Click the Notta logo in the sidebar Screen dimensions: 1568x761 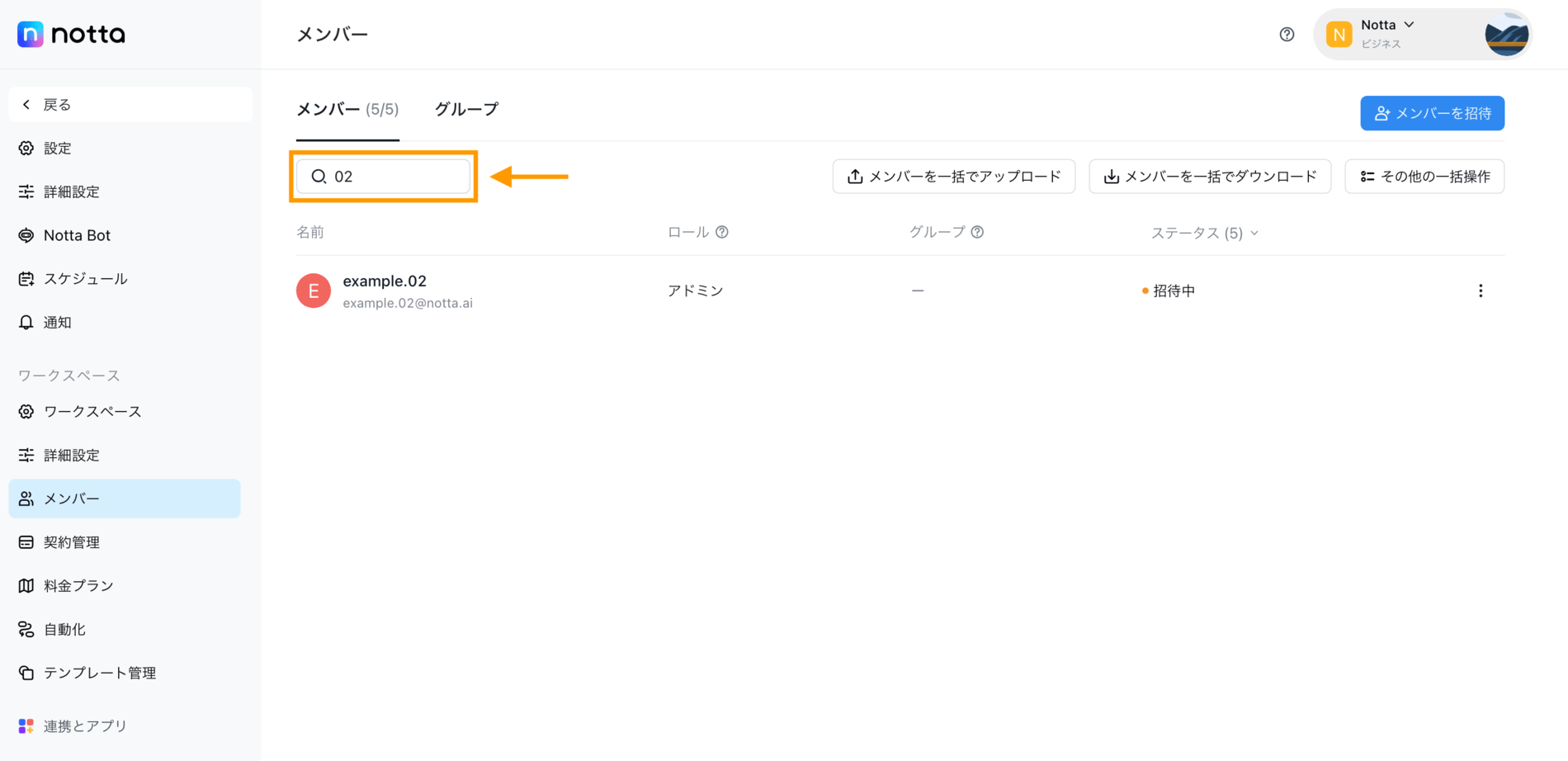pos(71,34)
